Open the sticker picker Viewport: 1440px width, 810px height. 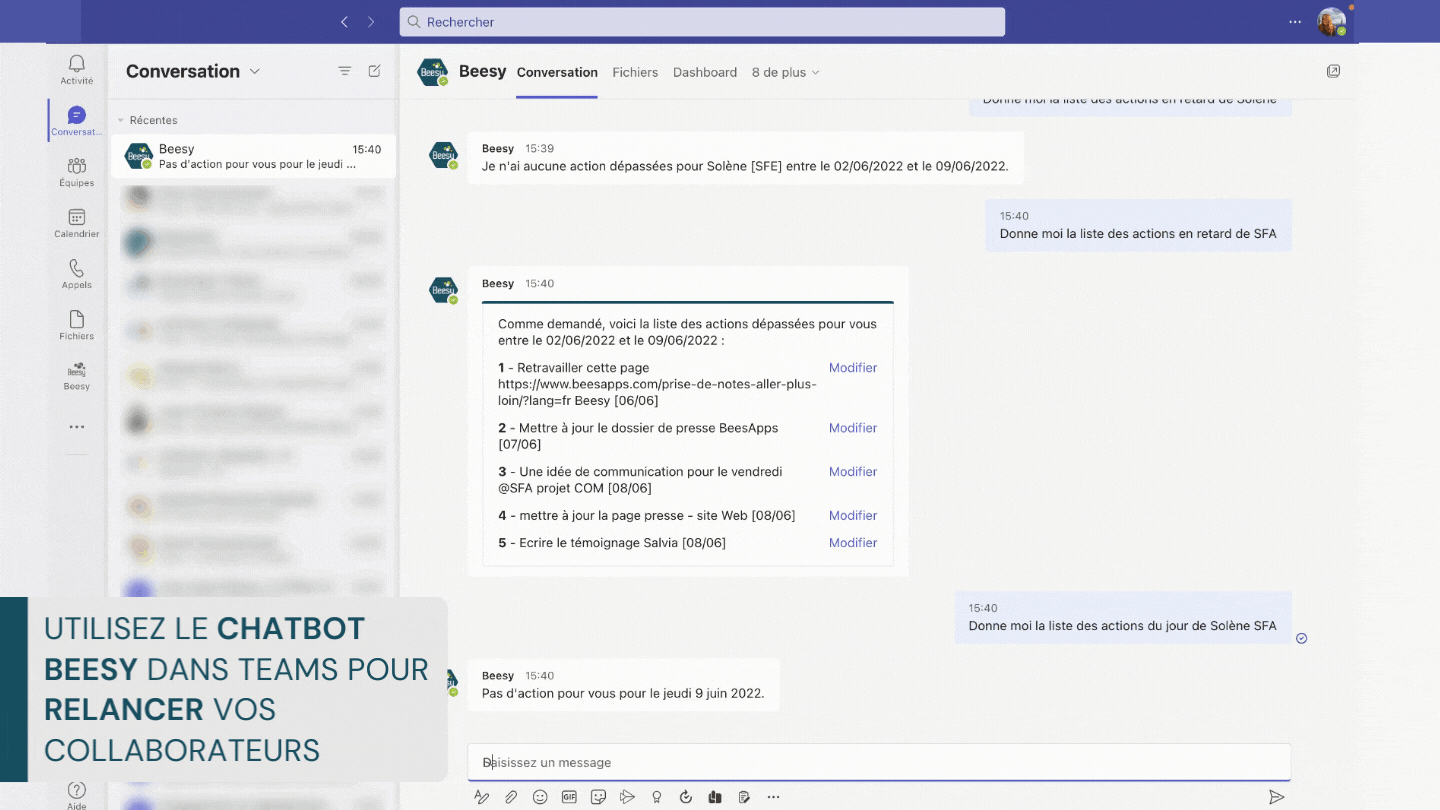[x=598, y=797]
